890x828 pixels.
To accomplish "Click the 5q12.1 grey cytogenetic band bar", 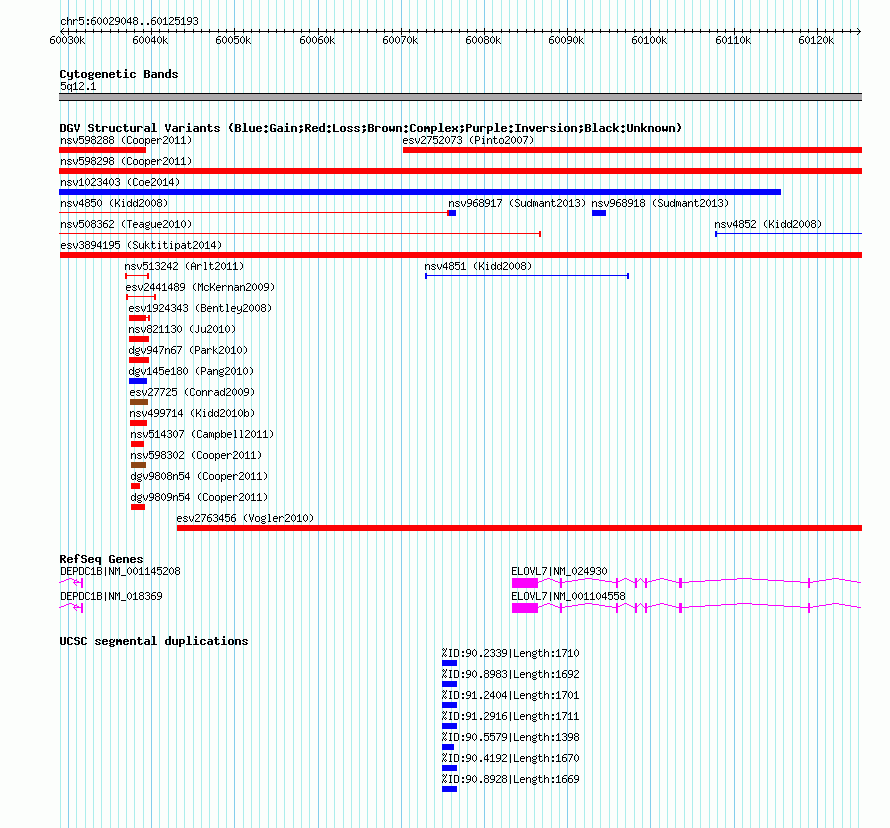I will pos(460,97).
